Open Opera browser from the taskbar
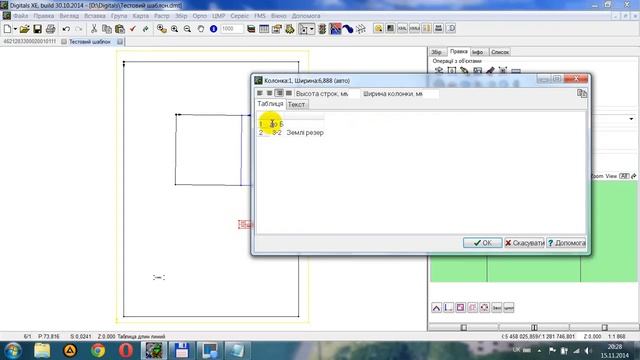Image resolution: width=640 pixels, height=360 pixels. coord(126,351)
